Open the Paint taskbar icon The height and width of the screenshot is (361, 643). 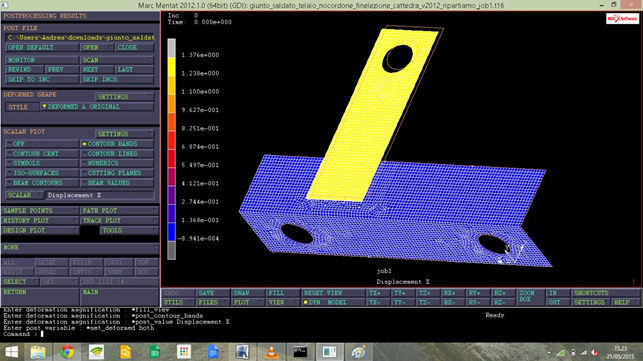tap(358, 352)
